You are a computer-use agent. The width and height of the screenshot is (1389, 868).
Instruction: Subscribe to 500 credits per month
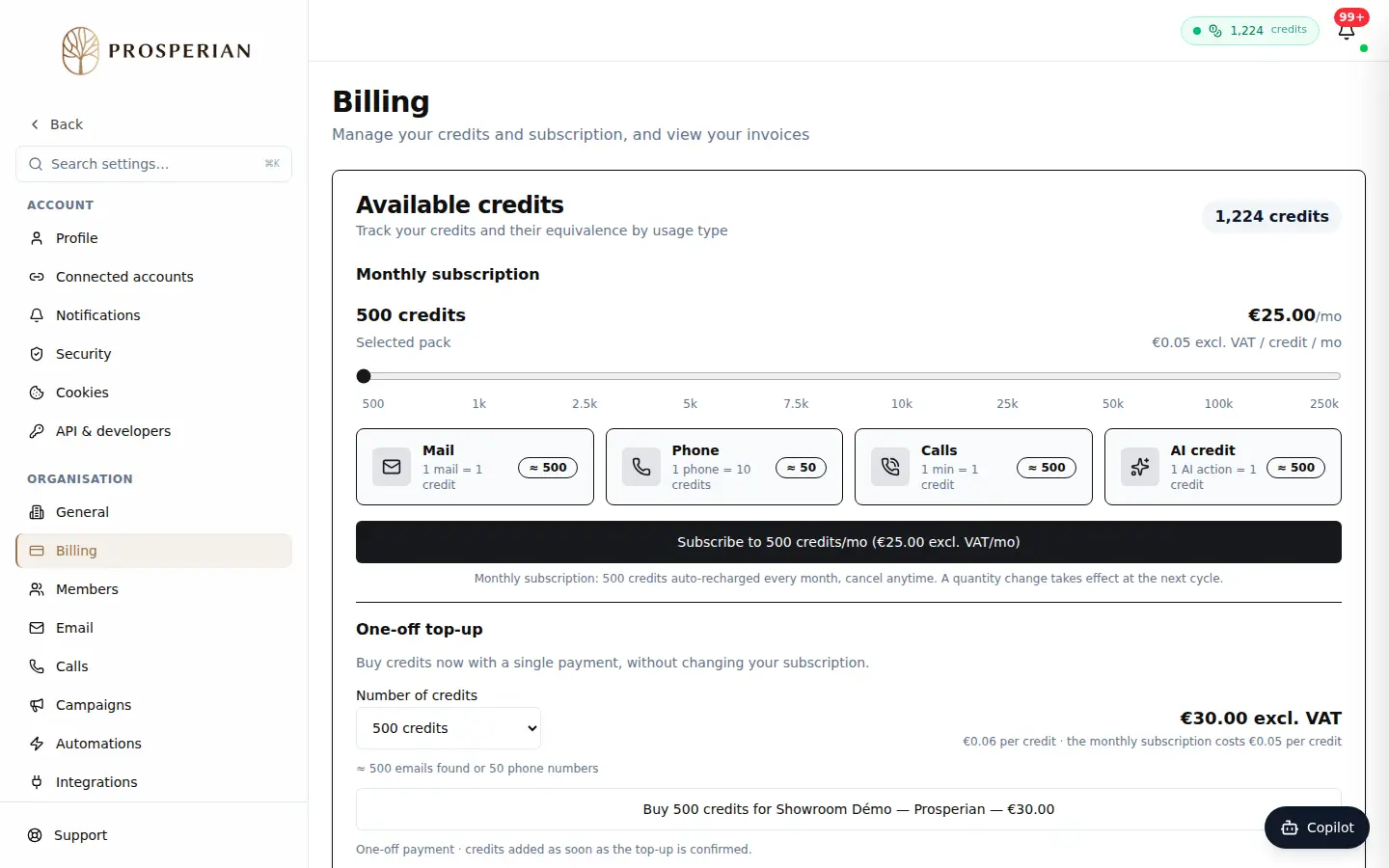pos(849,542)
